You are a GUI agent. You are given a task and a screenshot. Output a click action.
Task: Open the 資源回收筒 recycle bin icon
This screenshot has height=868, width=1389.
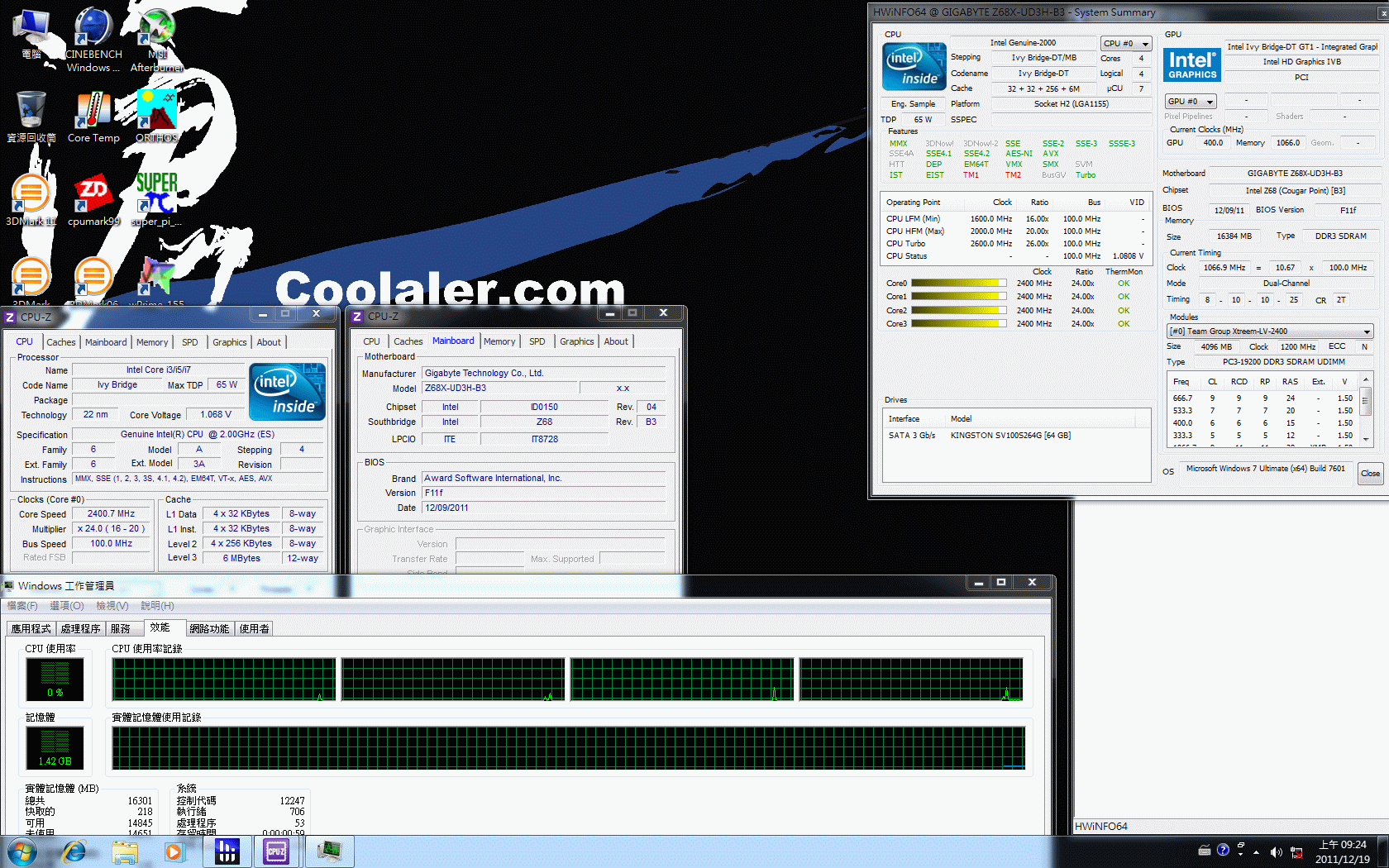[x=31, y=117]
